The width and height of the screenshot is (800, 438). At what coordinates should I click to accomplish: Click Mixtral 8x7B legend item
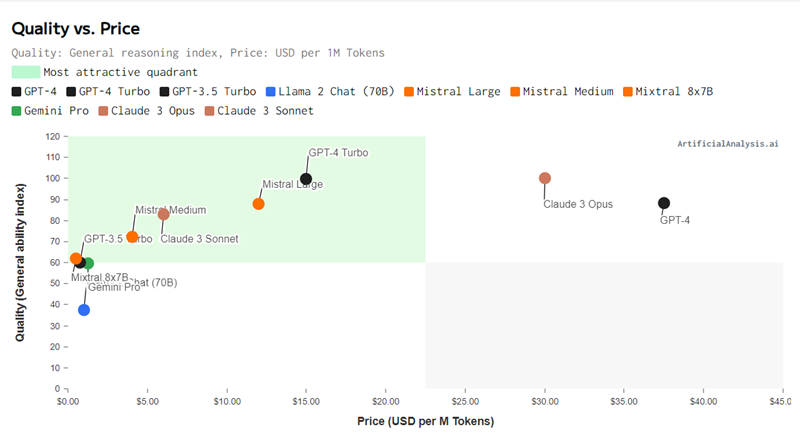tap(668, 92)
